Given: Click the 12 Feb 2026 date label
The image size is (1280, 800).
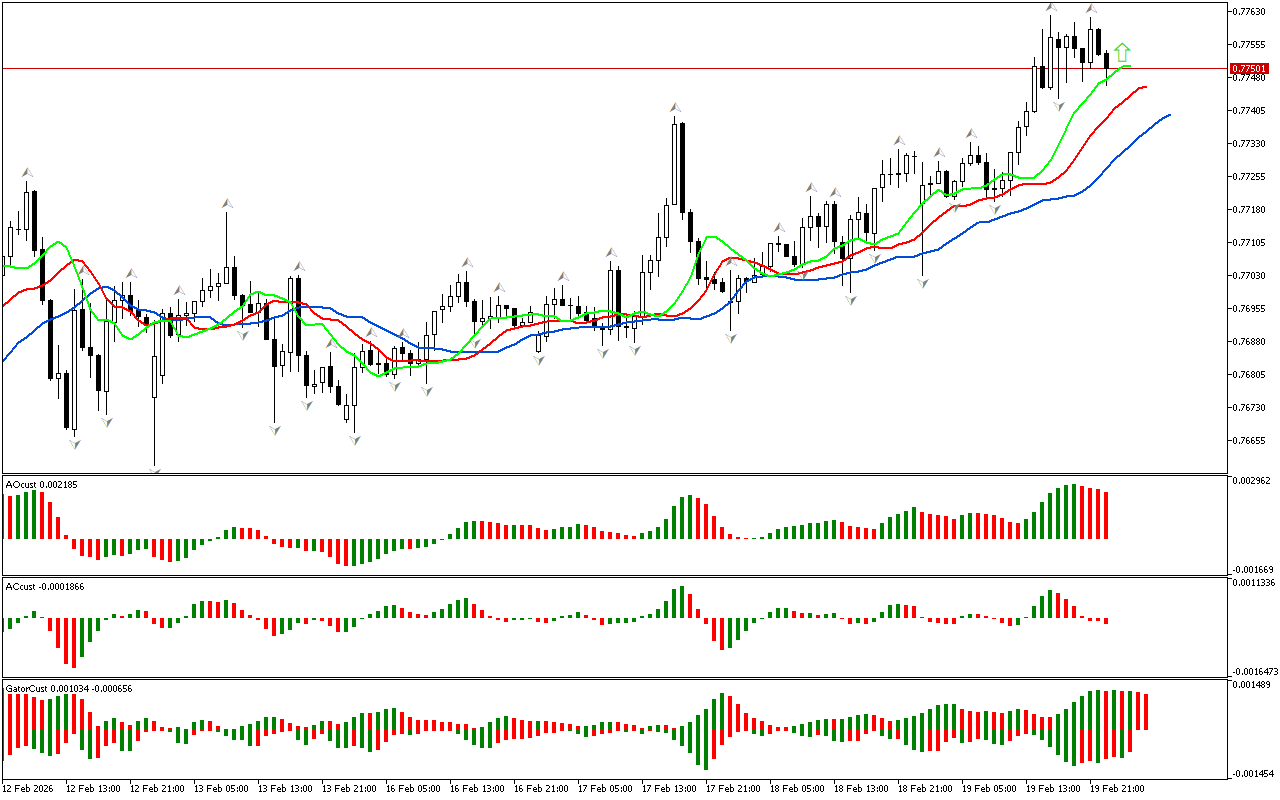Looking at the screenshot, I should 29,788.
